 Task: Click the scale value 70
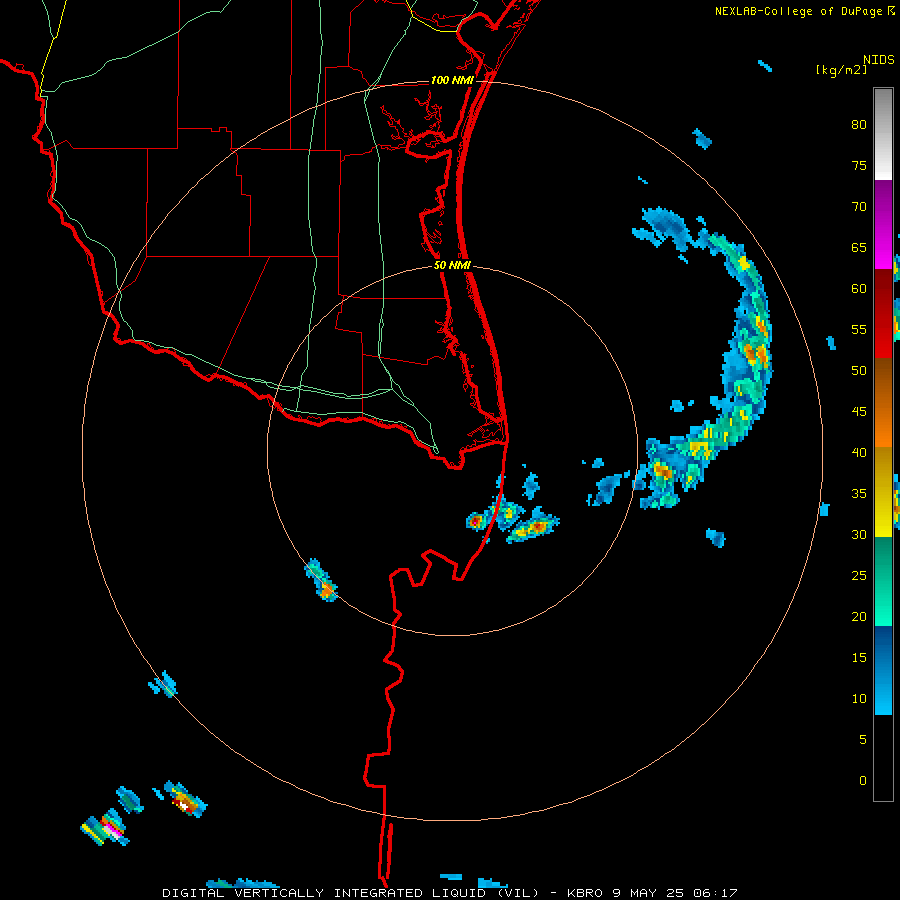pyautogui.click(x=859, y=207)
